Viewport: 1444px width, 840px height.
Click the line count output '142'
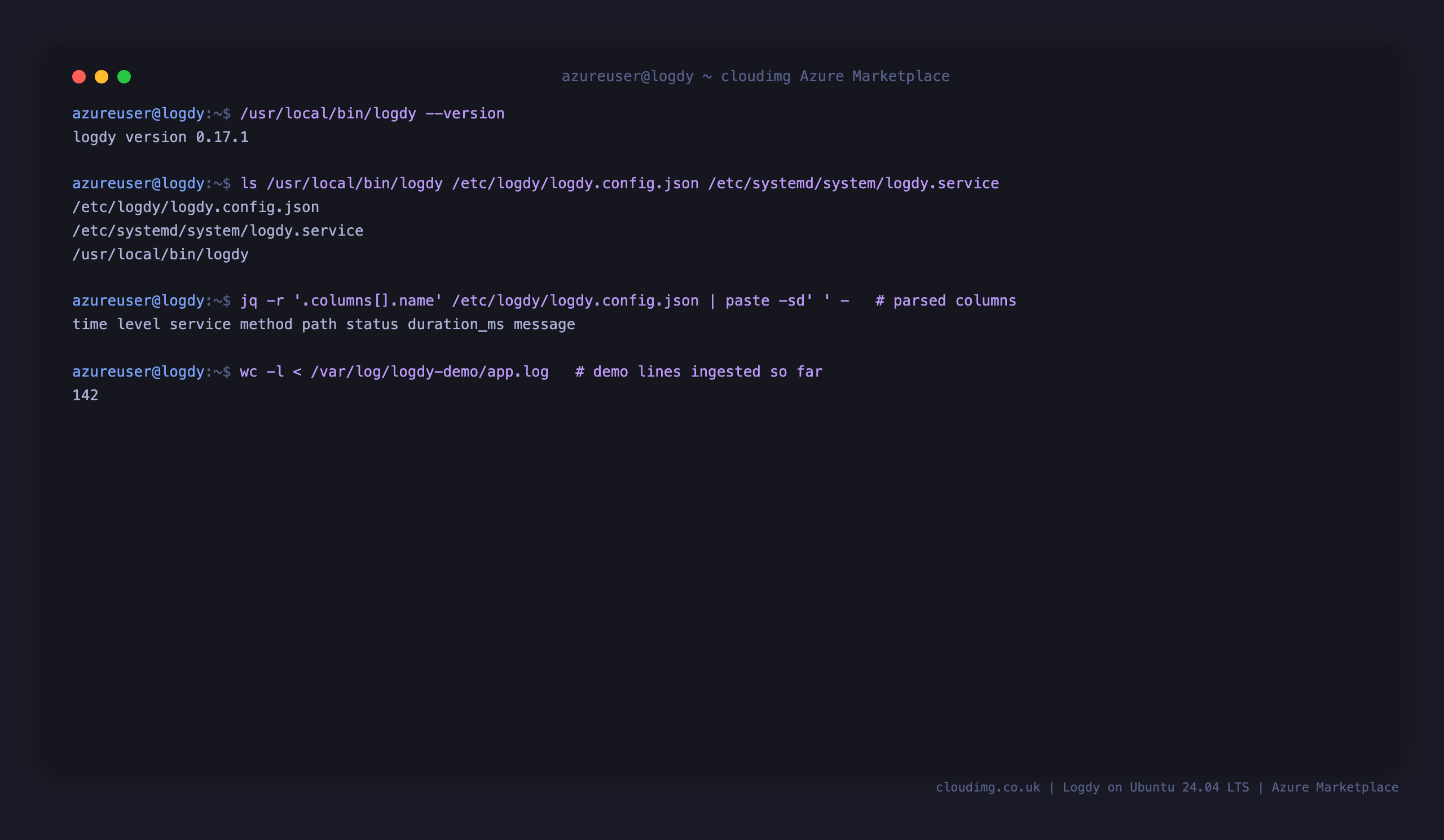[85, 395]
